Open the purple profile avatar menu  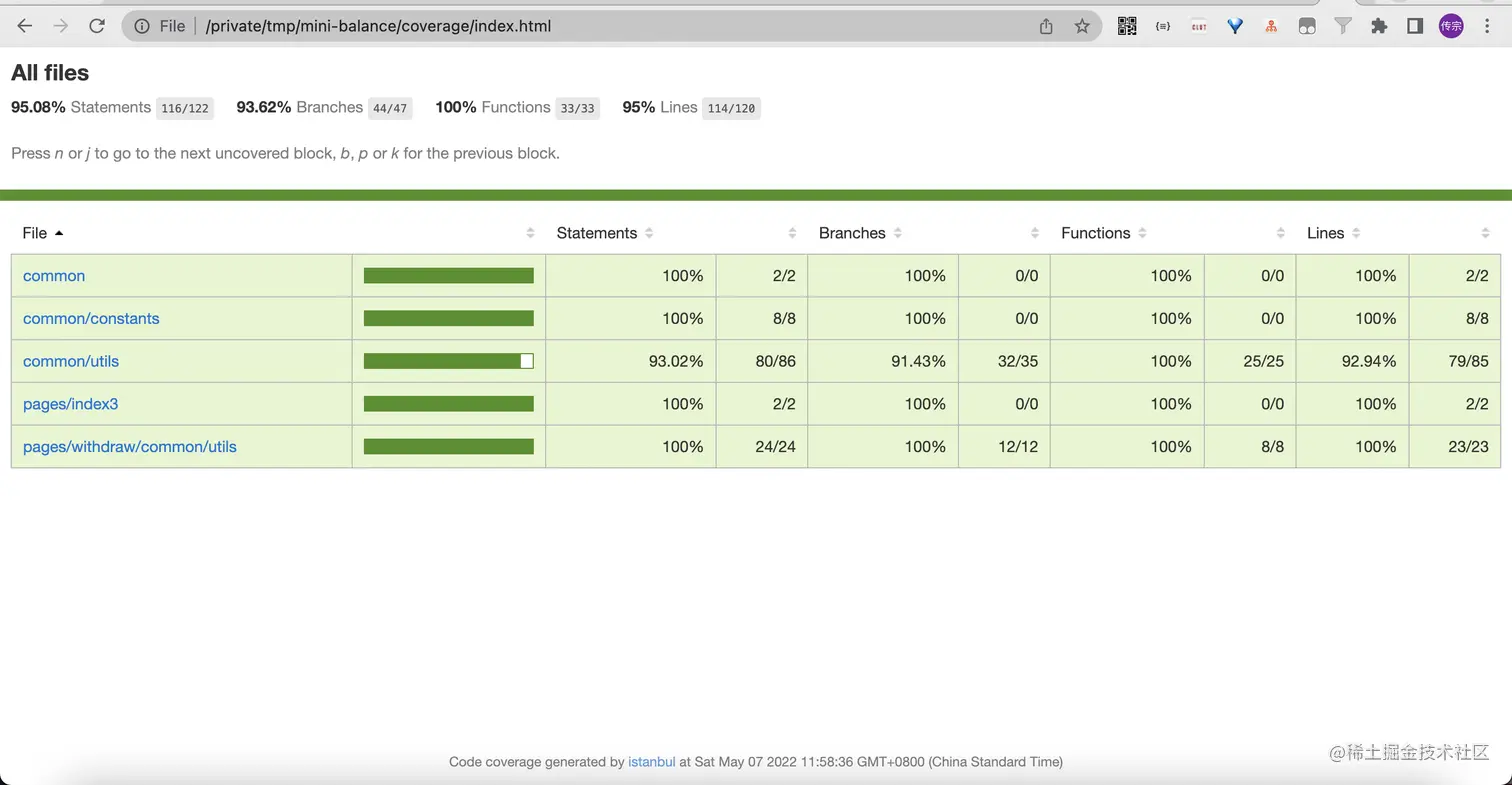[x=1451, y=26]
